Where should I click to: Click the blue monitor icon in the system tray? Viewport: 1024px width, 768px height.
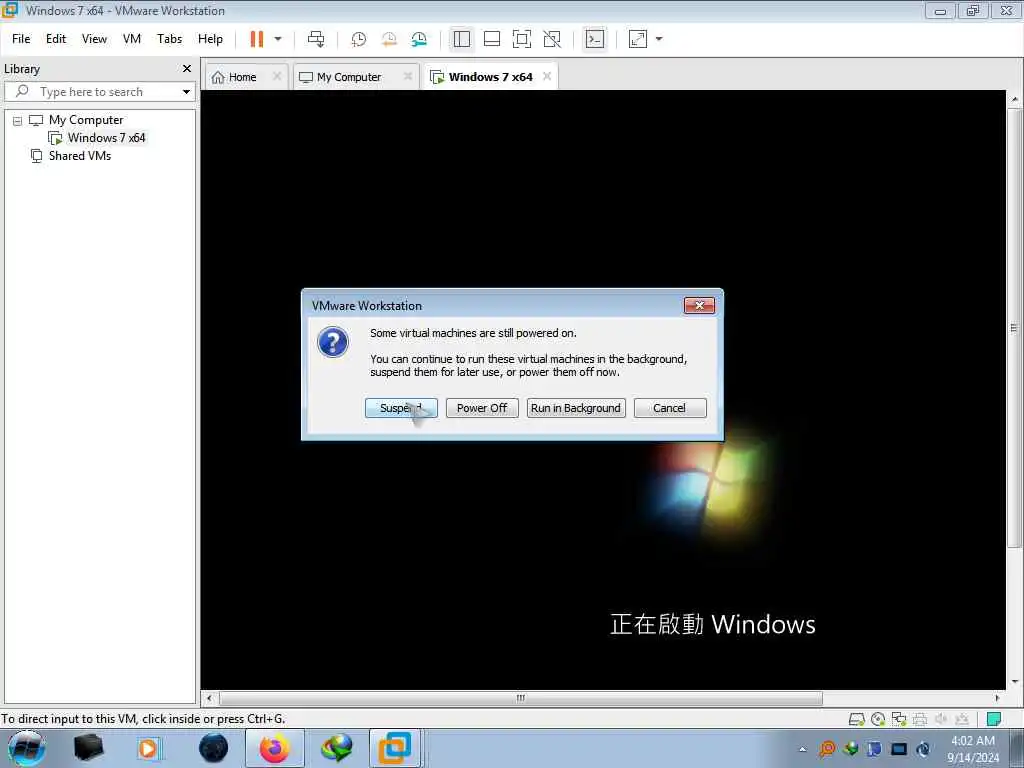[x=899, y=748]
